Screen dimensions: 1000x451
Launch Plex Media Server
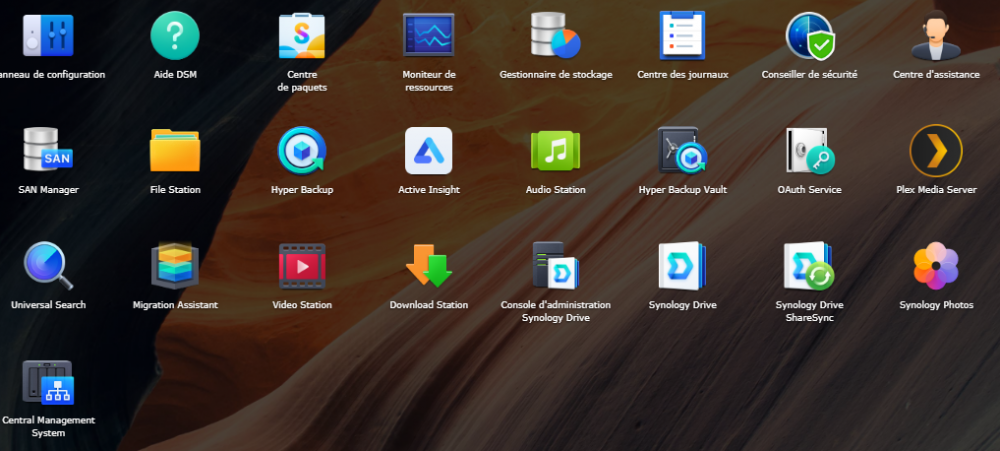click(x=936, y=151)
